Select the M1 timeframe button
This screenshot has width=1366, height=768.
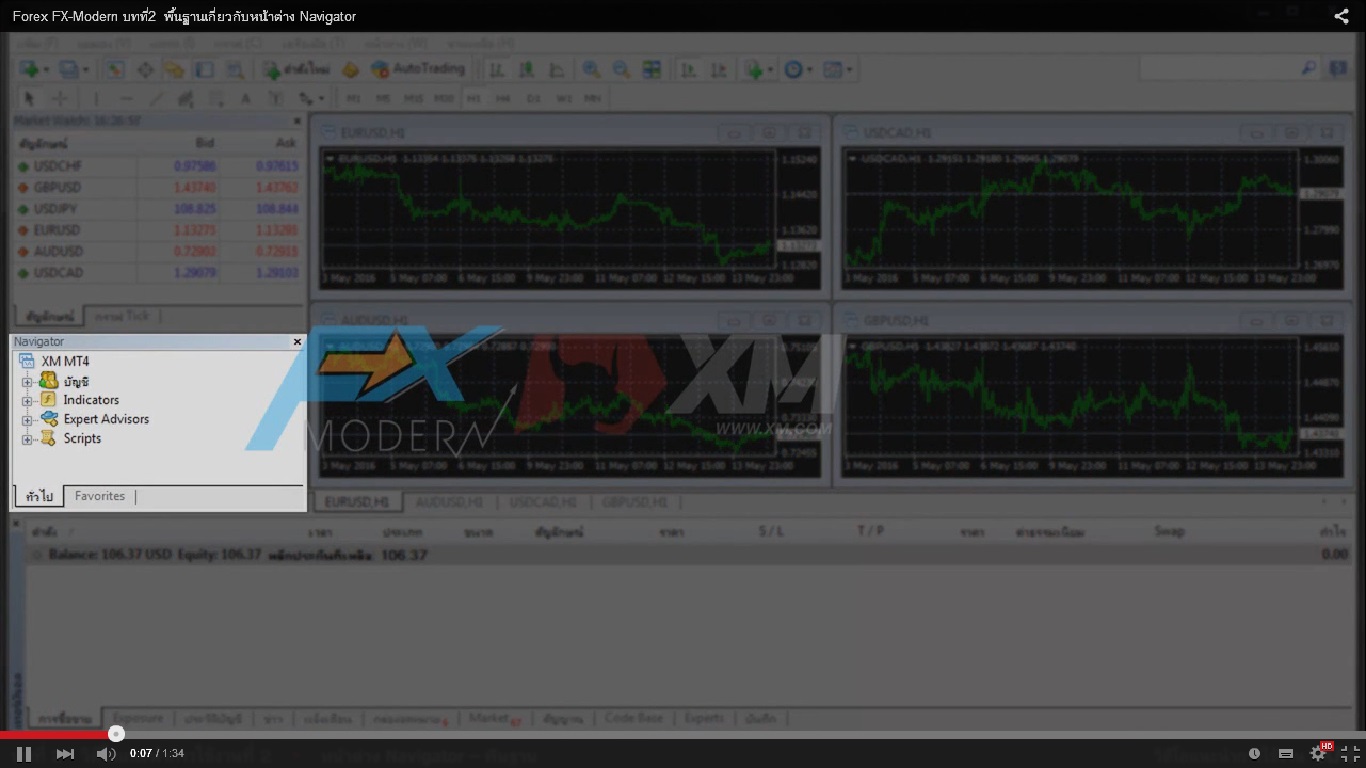click(353, 98)
